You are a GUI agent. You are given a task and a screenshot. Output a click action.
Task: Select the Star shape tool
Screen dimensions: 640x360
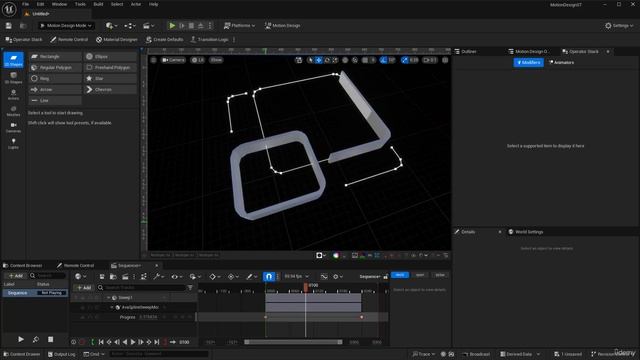(110, 78)
